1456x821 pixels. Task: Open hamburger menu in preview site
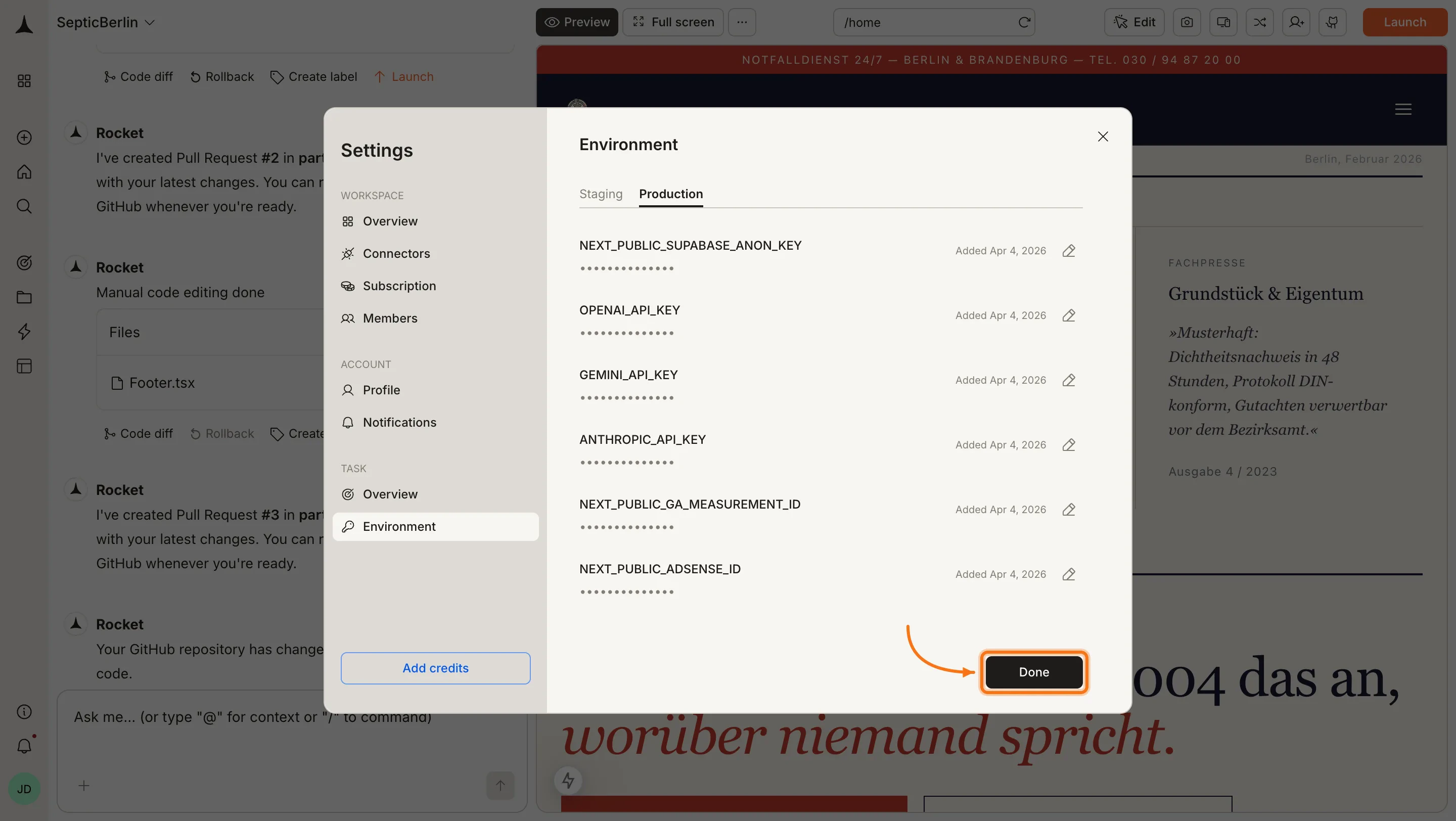[1403, 109]
